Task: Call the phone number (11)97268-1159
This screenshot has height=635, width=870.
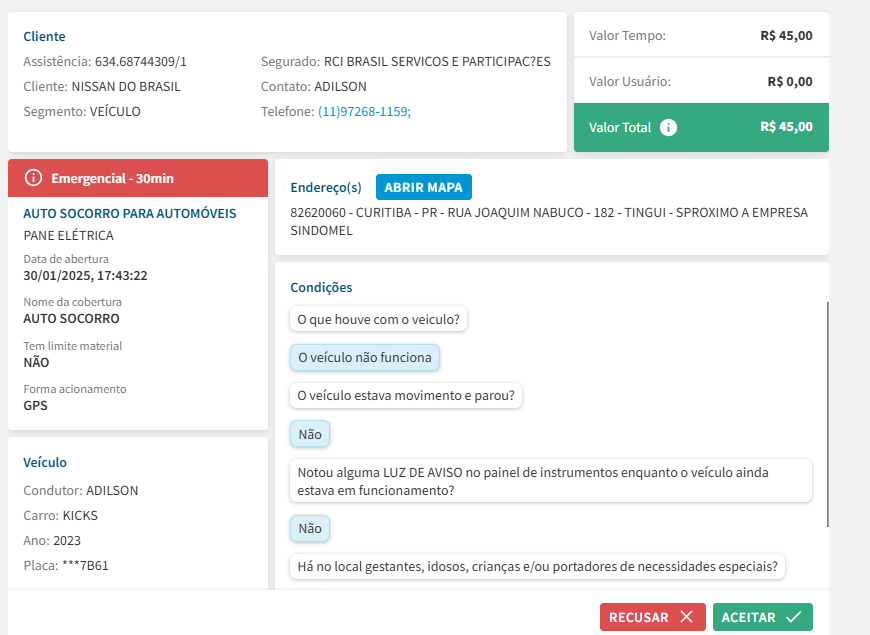Action: pos(364,112)
